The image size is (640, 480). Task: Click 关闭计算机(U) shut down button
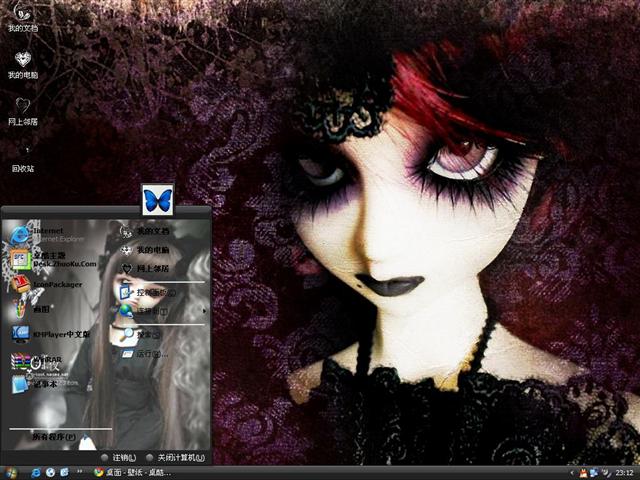coord(176,458)
